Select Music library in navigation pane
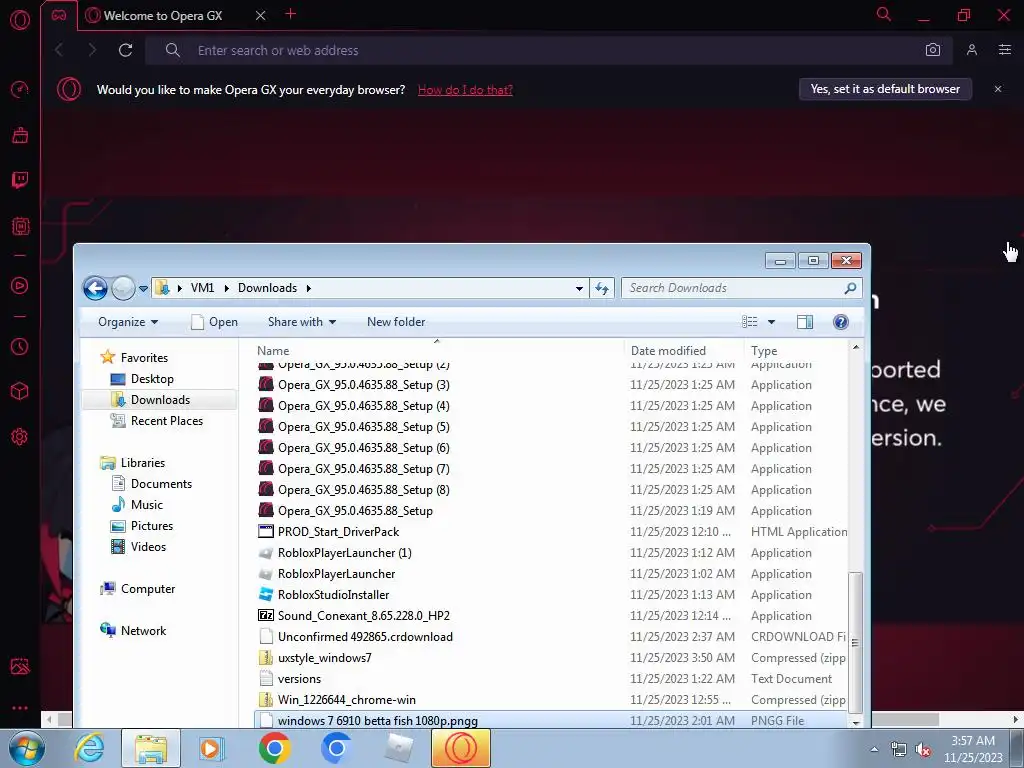This screenshot has width=1024, height=768. click(x=147, y=505)
